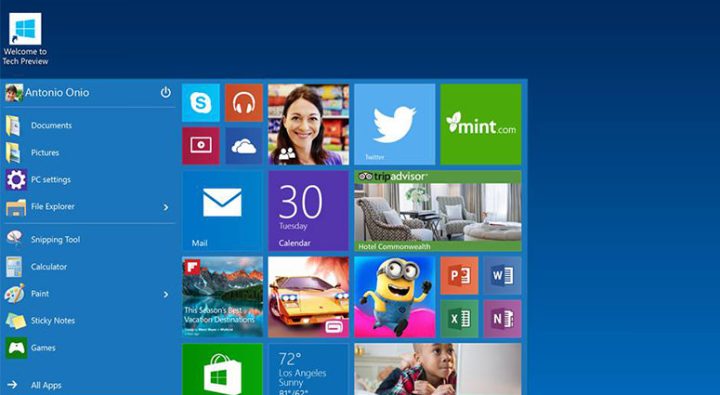This screenshot has width=720, height=395.
Task: Open the Twitter tile
Action: pyautogui.click(x=394, y=124)
